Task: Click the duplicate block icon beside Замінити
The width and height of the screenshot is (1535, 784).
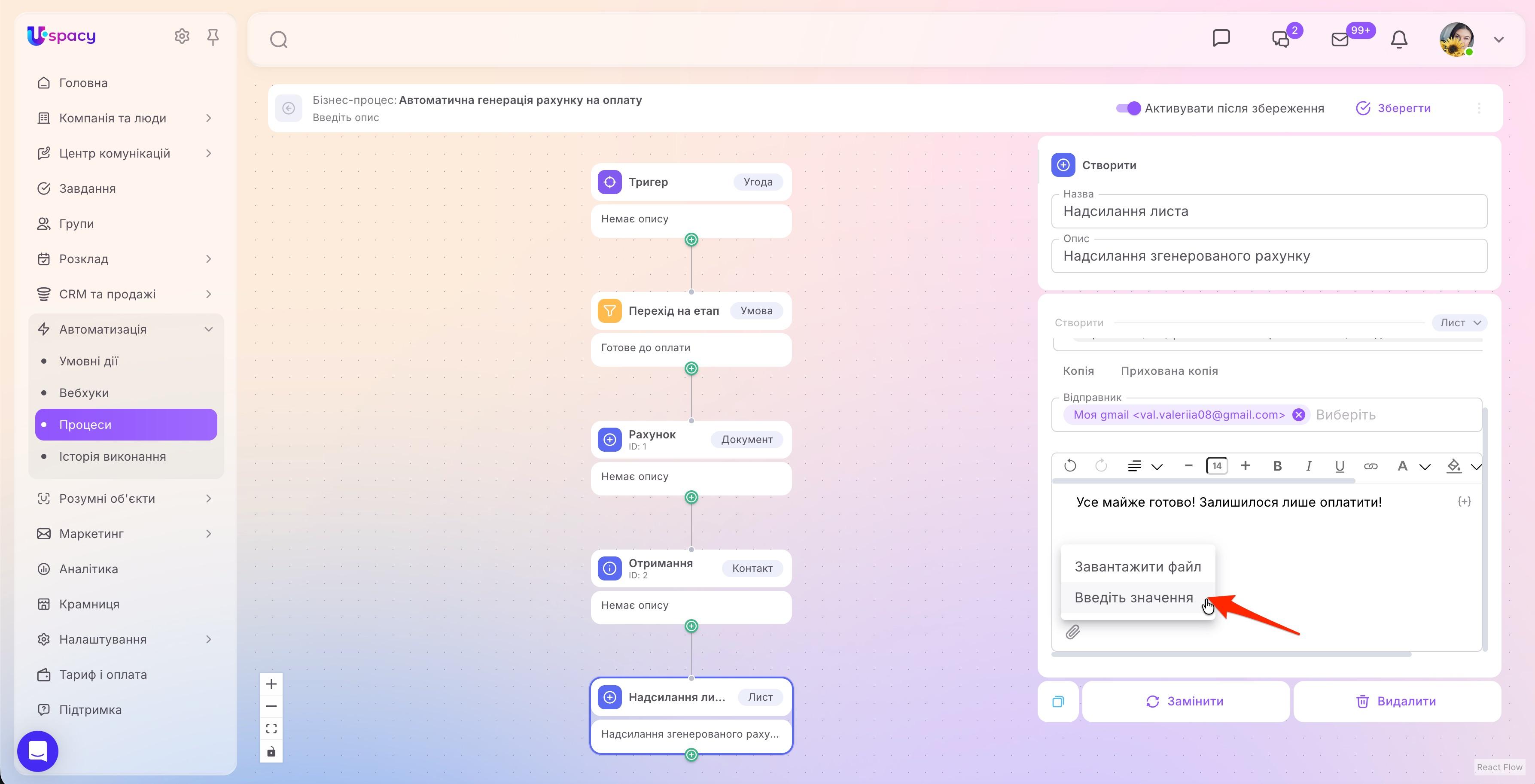Action: 1058,702
